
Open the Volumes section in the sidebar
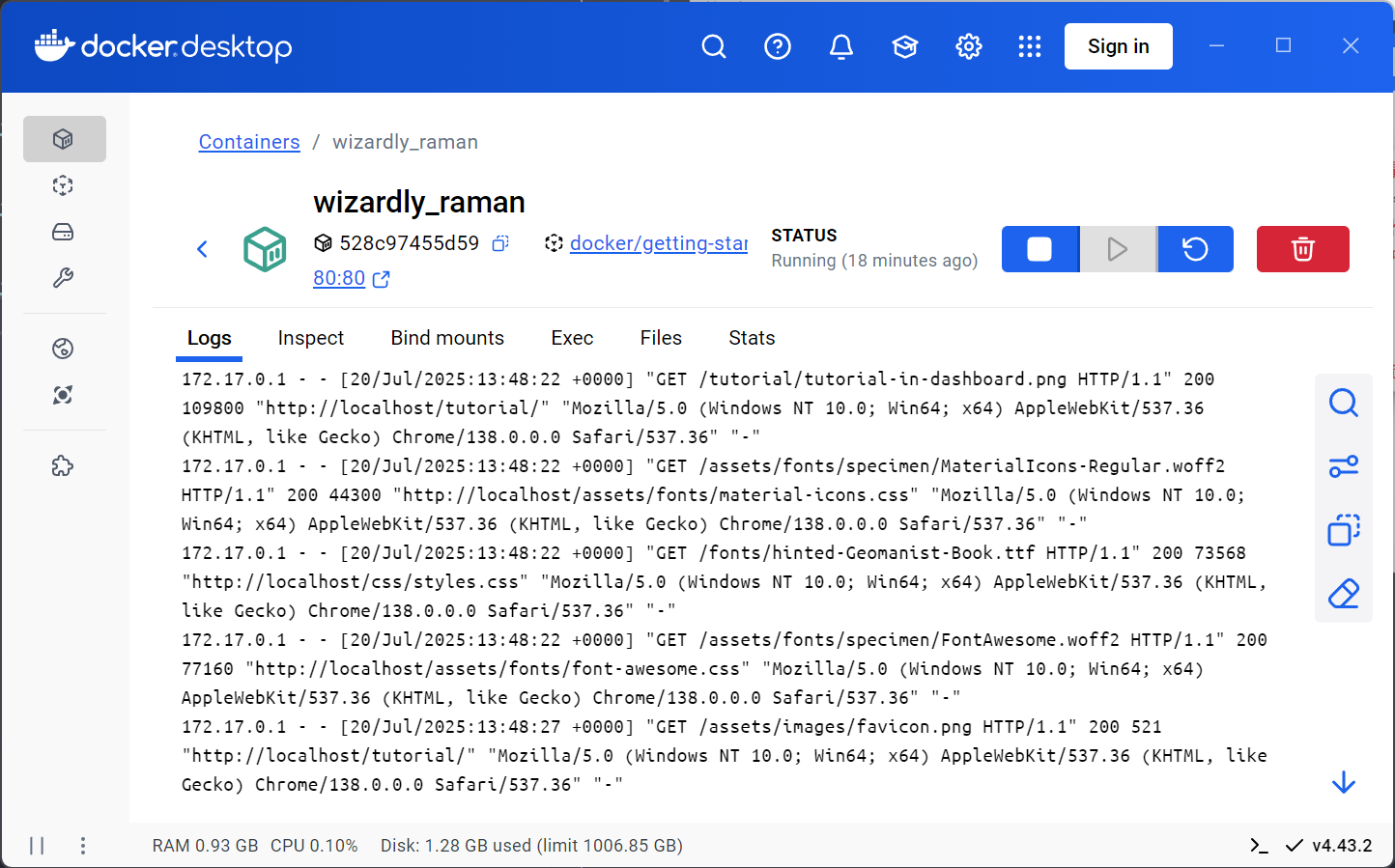click(63, 232)
